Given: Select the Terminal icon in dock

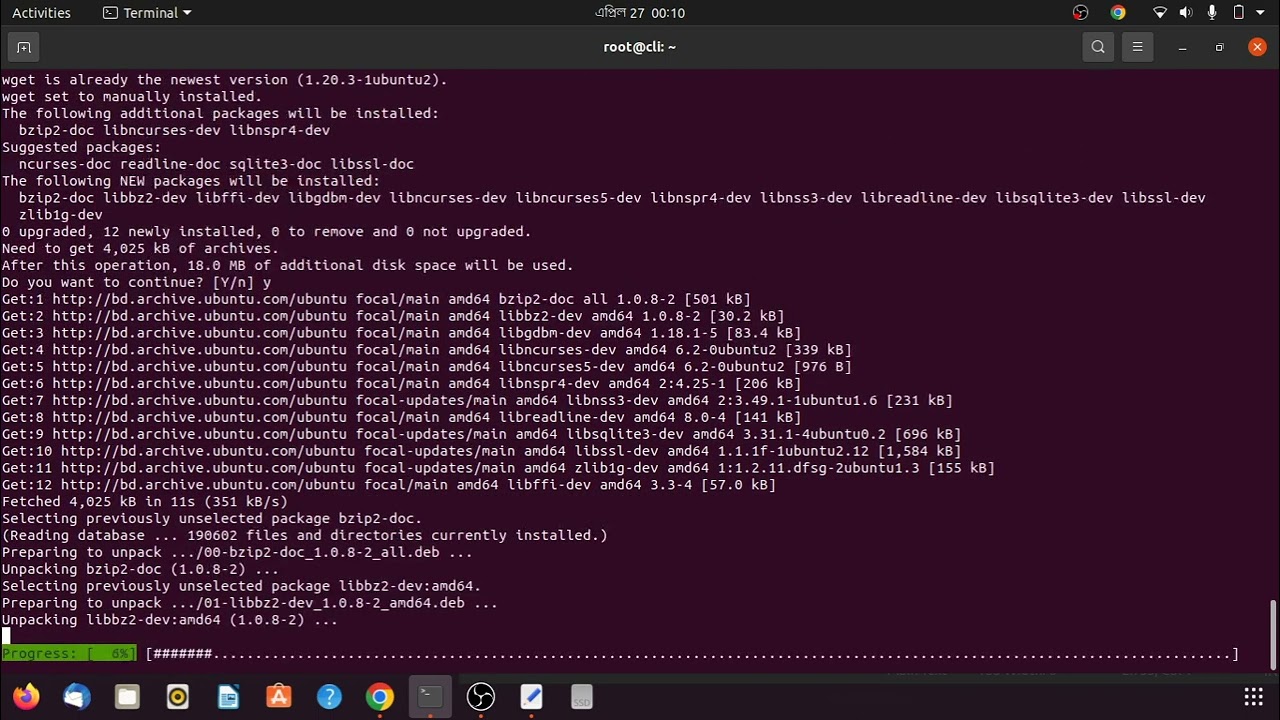Looking at the screenshot, I should [430, 696].
